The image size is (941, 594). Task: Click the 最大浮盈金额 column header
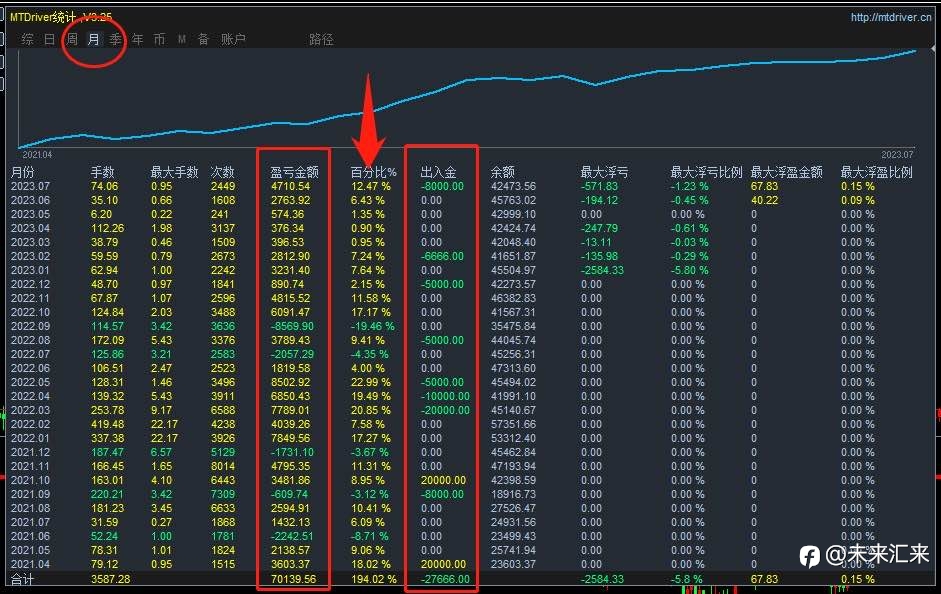[x=786, y=172]
